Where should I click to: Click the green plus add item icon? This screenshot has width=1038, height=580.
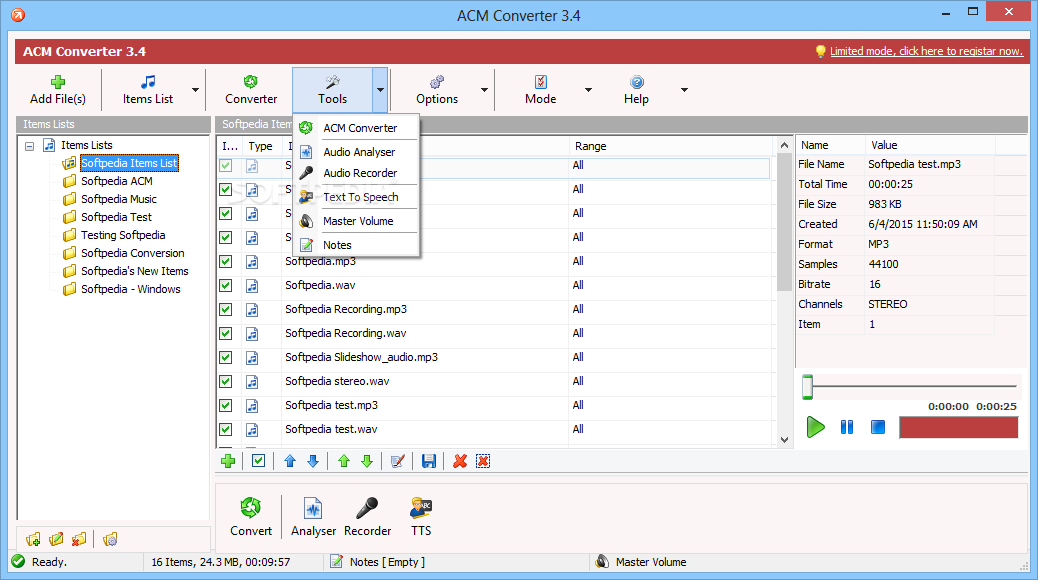click(228, 461)
